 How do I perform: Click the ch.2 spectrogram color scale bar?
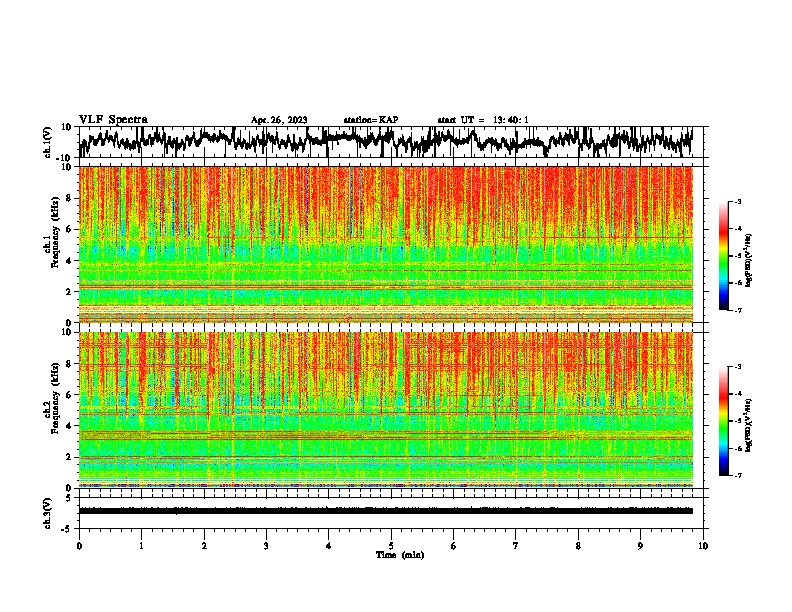point(723,421)
